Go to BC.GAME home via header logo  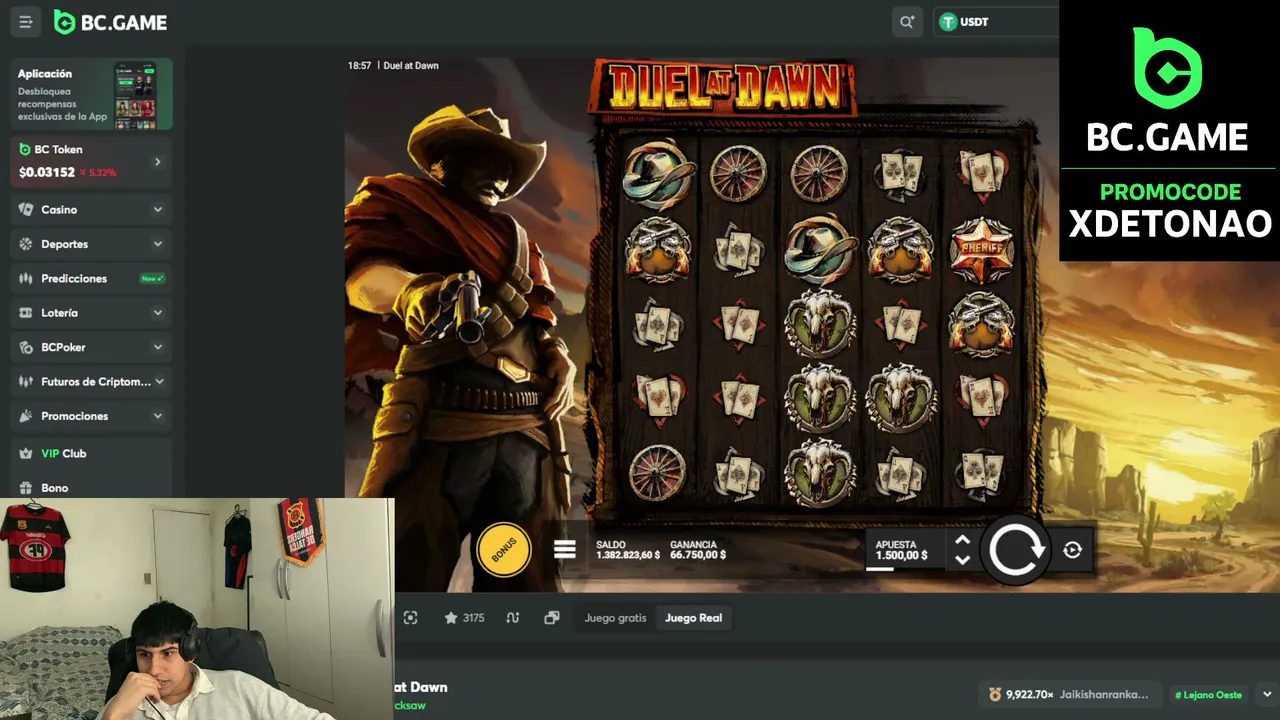point(110,22)
